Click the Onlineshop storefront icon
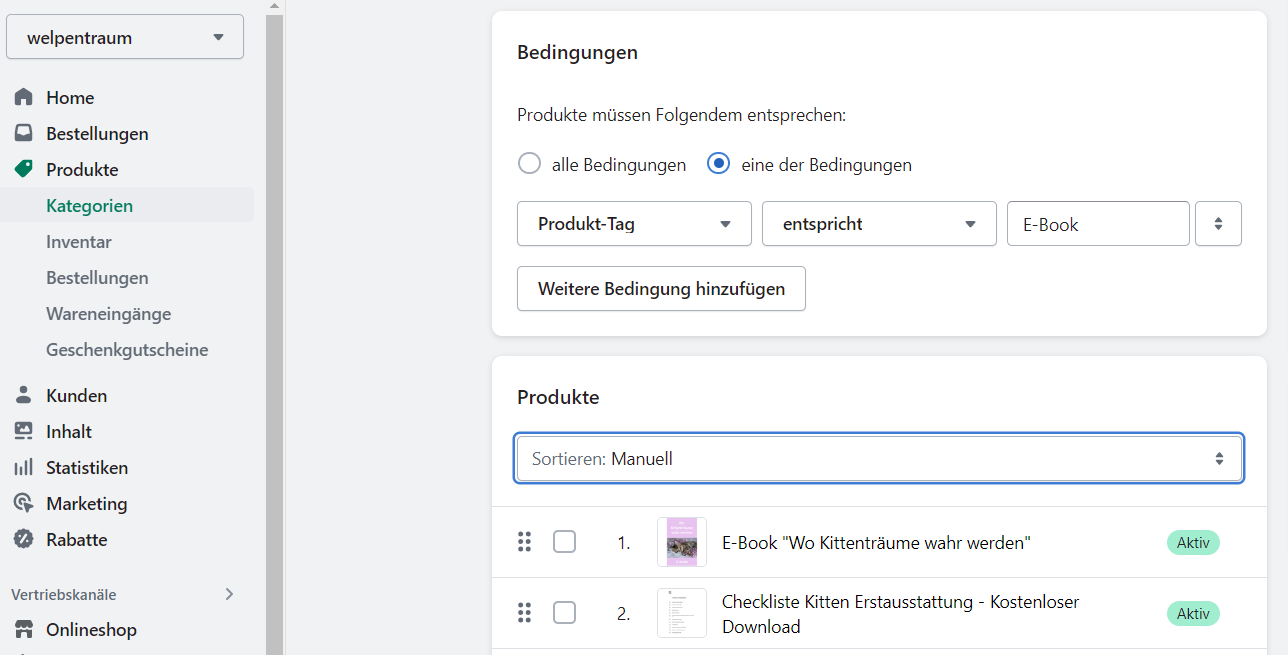The height and width of the screenshot is (655, 1288). [x=23, y=630]
